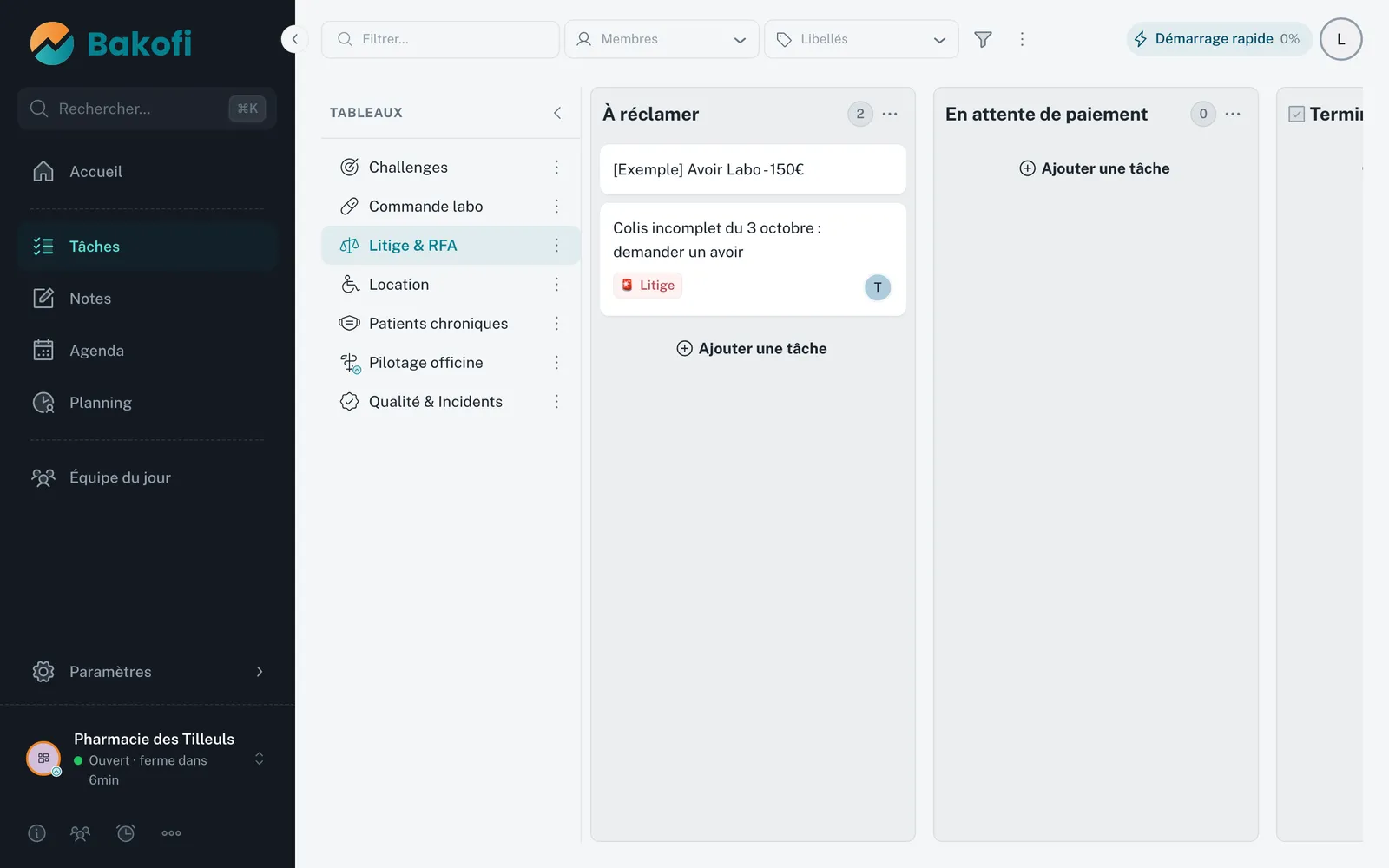Collapse the left sidebar with the round arrow

pos(295,39)
